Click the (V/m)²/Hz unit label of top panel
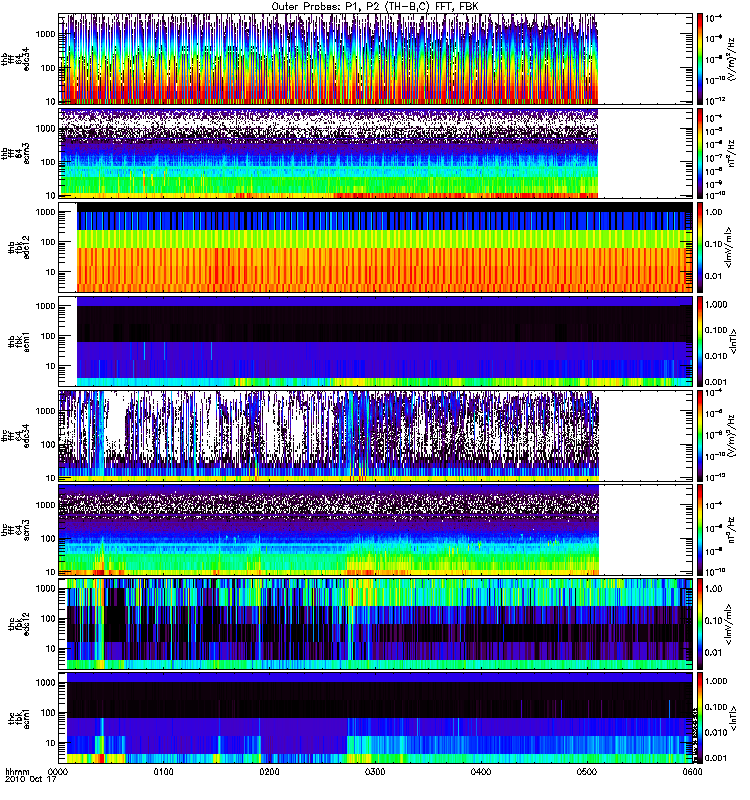750x800 pixels. click(x=731, y=59)
